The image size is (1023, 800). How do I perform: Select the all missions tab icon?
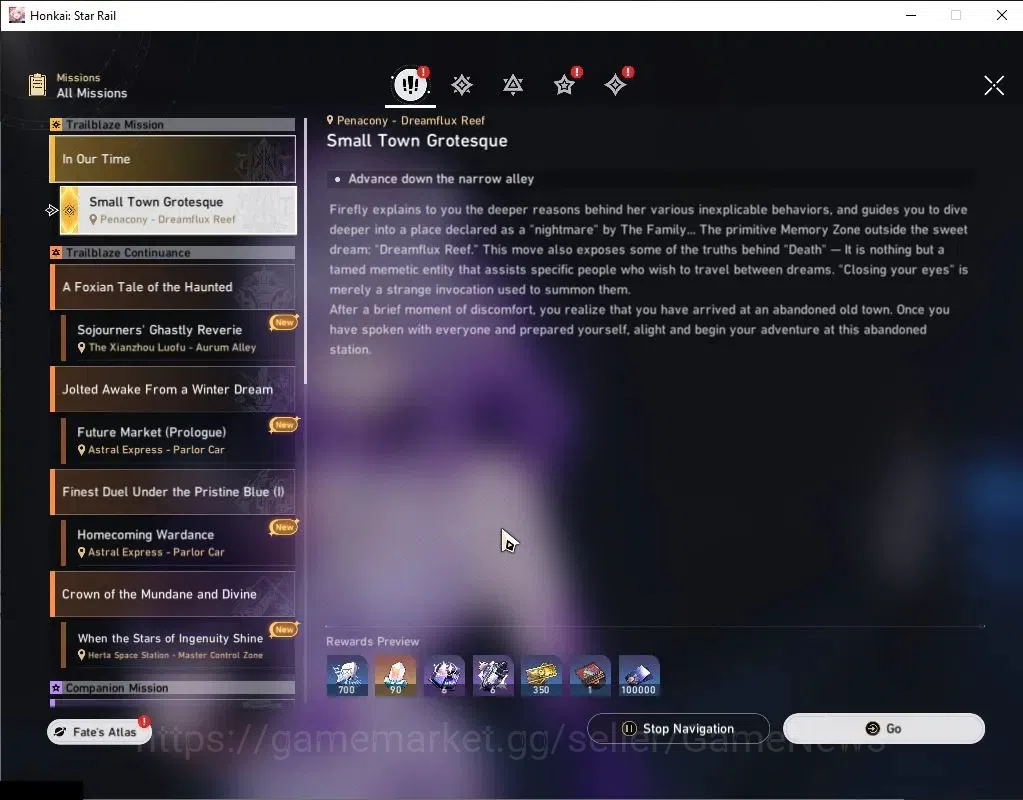pos(410,84)
